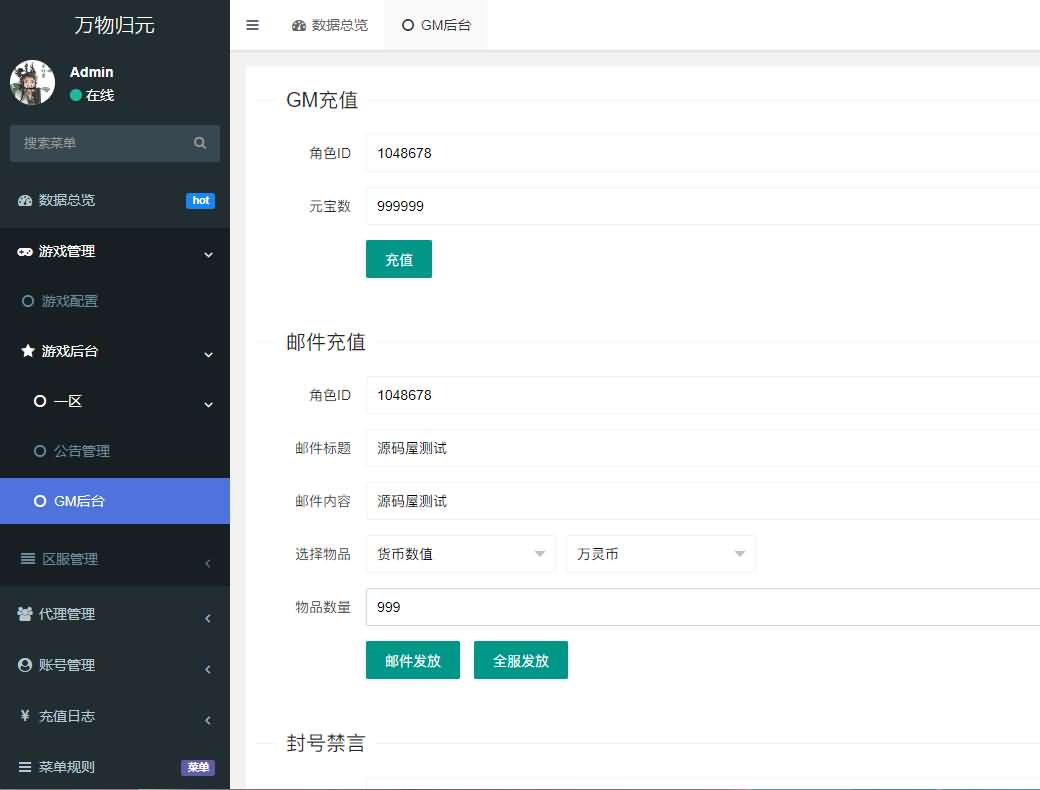Collapse the 一区 submenu

tap(208, 404)
